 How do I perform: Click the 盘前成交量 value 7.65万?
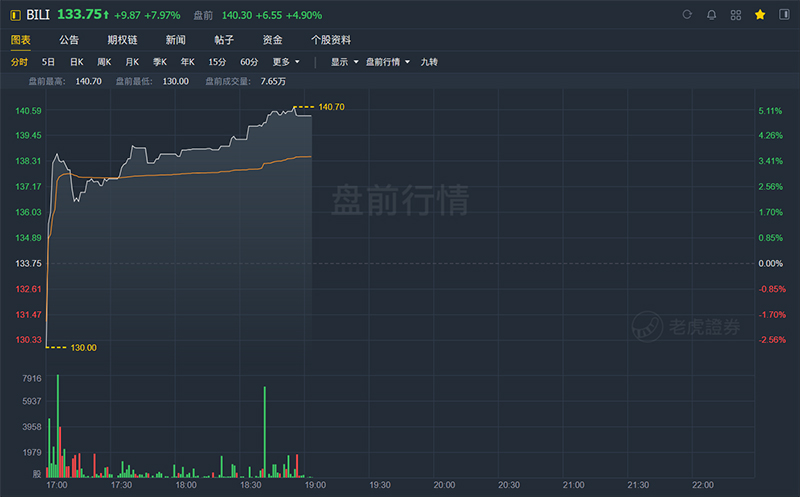click(x=273, y=81)
